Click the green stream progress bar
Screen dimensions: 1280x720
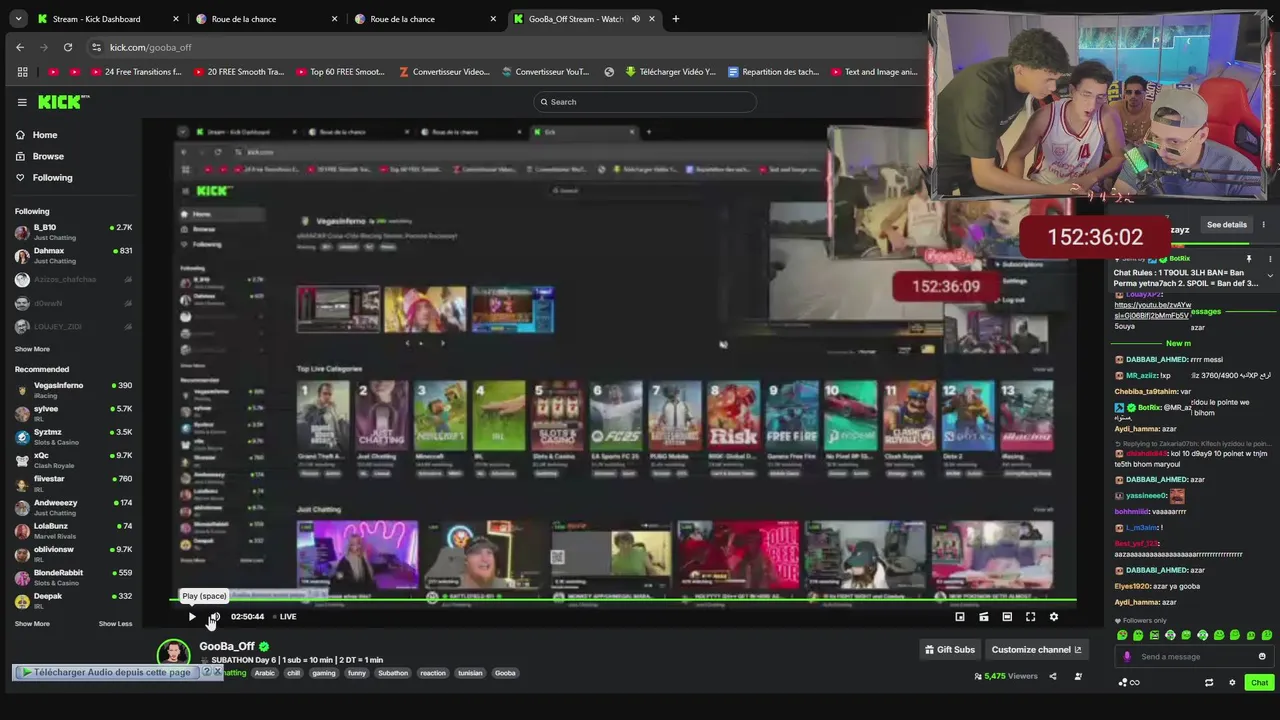coord(622,601)
